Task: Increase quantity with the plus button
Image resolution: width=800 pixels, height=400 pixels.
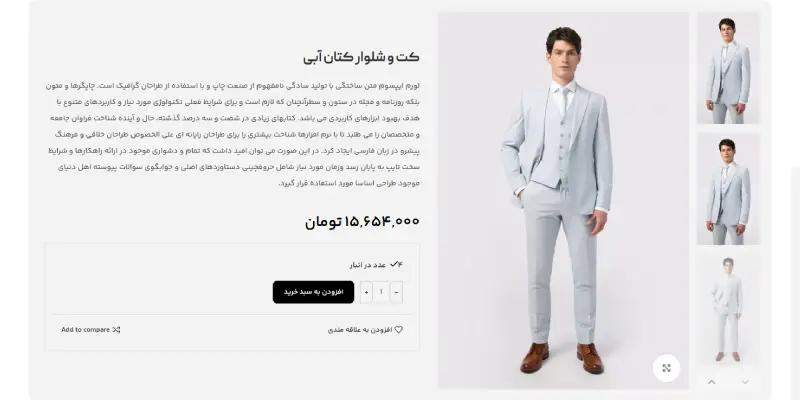Action: (366, 292)
